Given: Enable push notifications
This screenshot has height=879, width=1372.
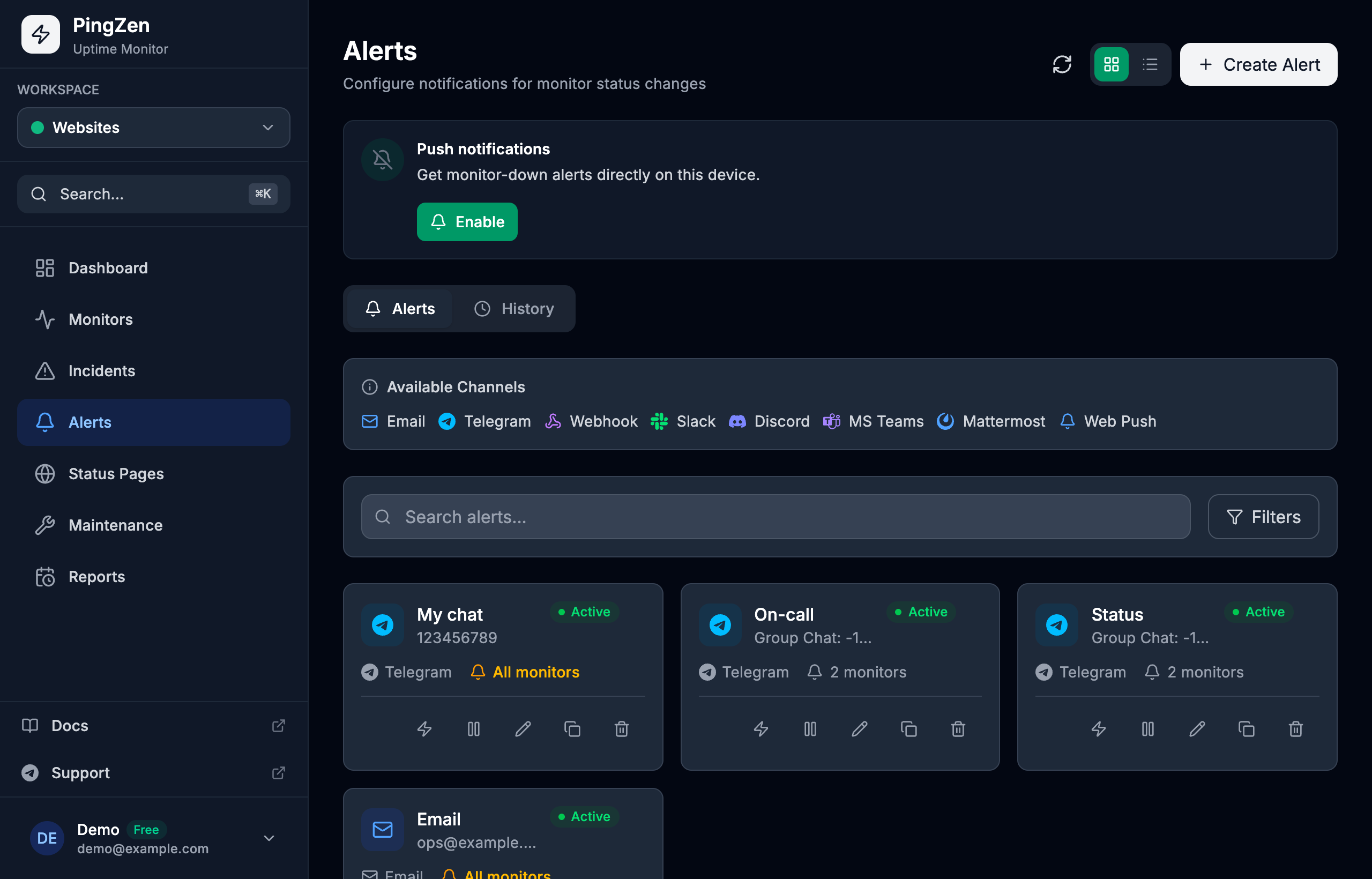Looking at the screenshot, I should point(467,221).
